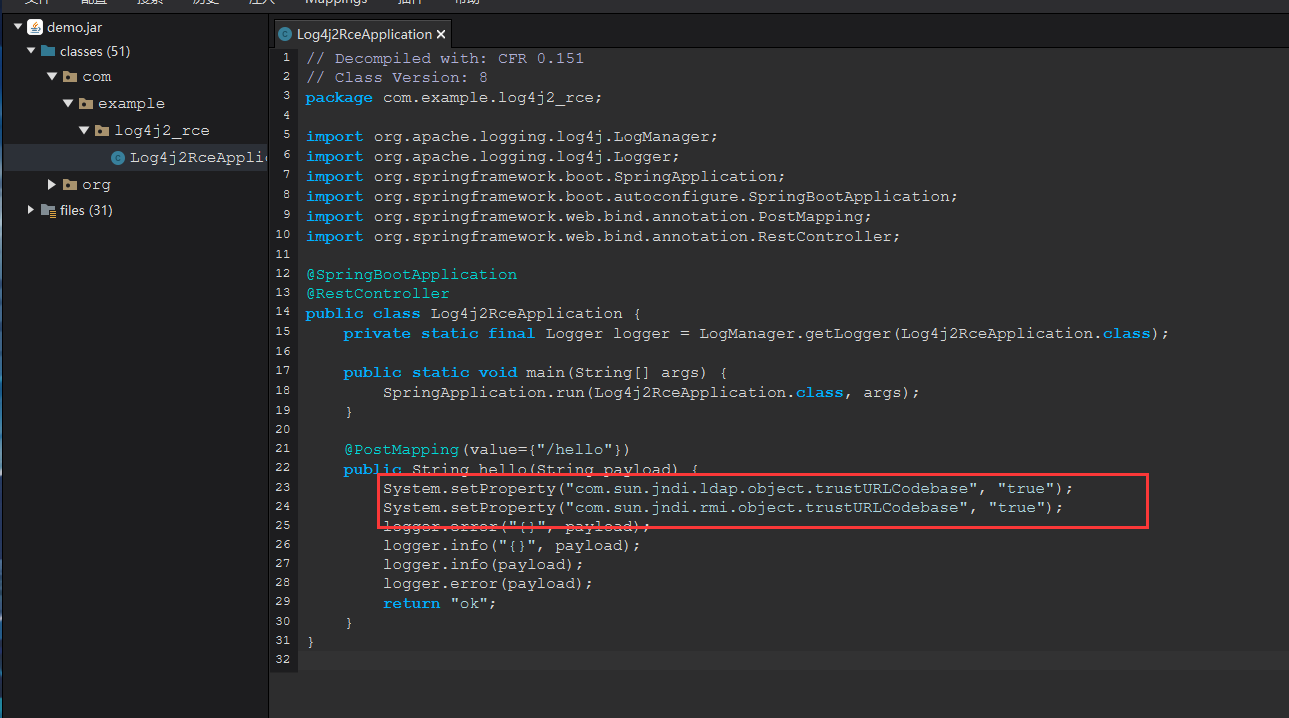Viewport: 1289px width, 718px height.
Task: Select Log4j2RceApplication in the project tree
Action: coord(190,157)
